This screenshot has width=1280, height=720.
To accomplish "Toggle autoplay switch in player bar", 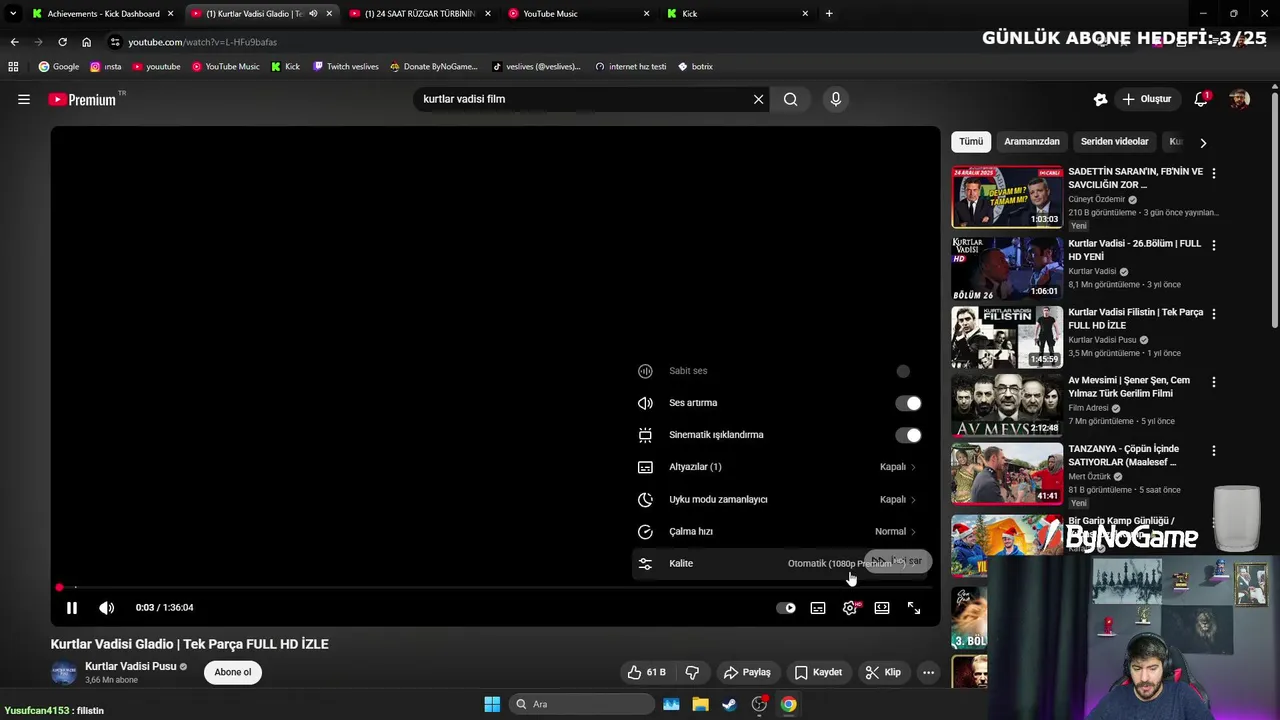I will pyautogui.click(x=786, y=608).
